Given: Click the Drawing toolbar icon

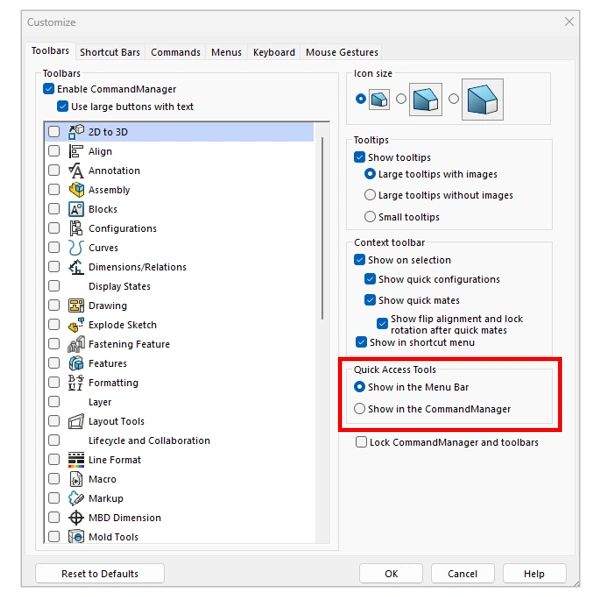Looking at the screenshot, I should (76, 306).
